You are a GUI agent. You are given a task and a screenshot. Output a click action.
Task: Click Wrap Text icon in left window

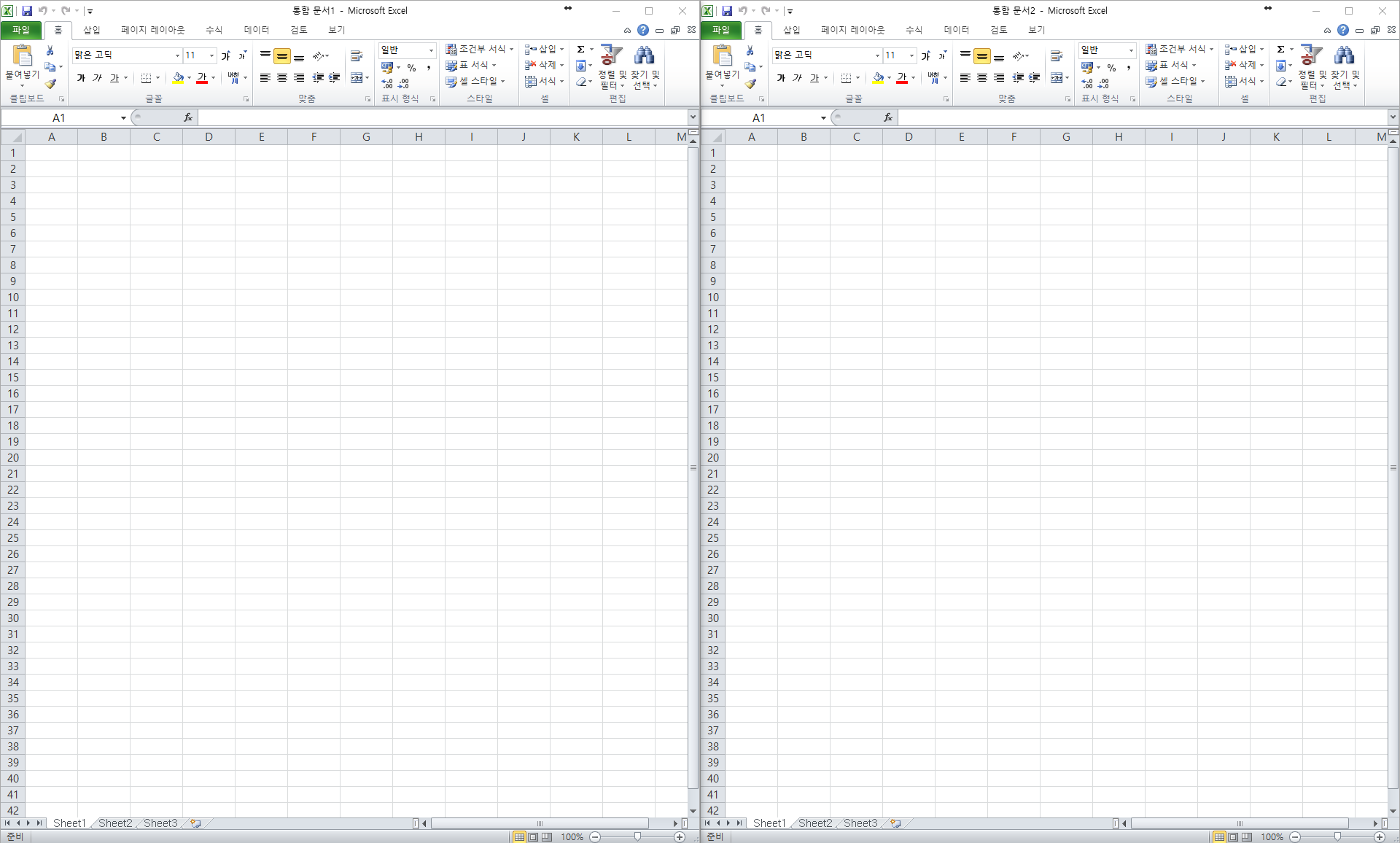pyautogui.click(x=357, y=55)
